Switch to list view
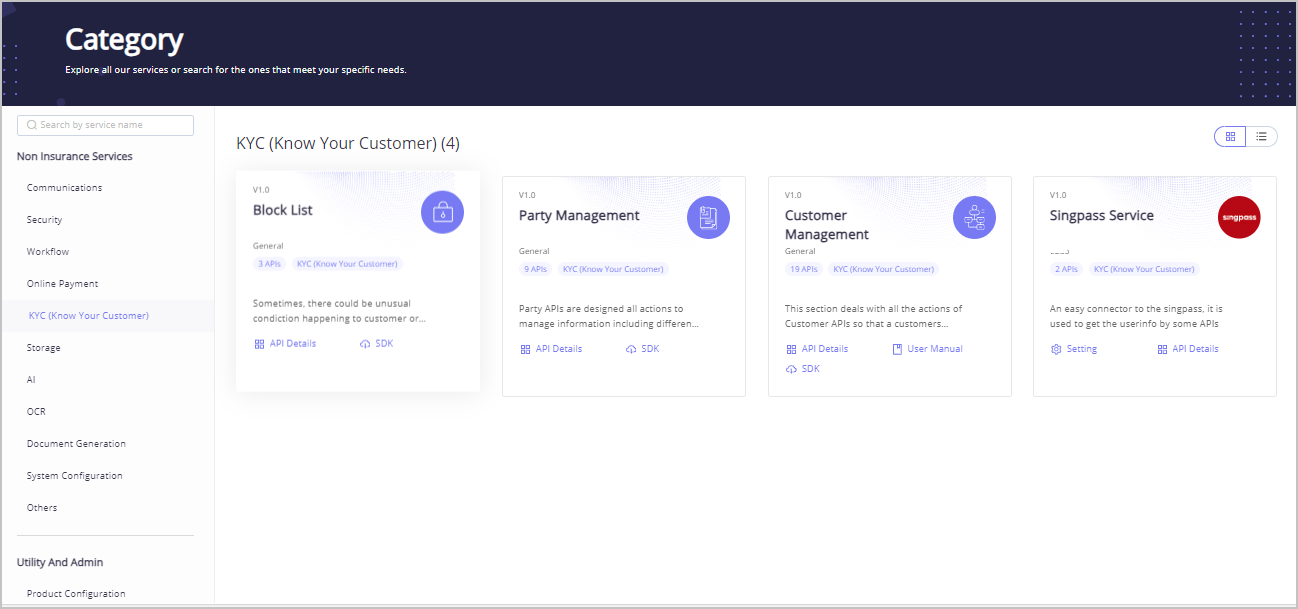The image size is (1298, 609). pos(1262,136)
